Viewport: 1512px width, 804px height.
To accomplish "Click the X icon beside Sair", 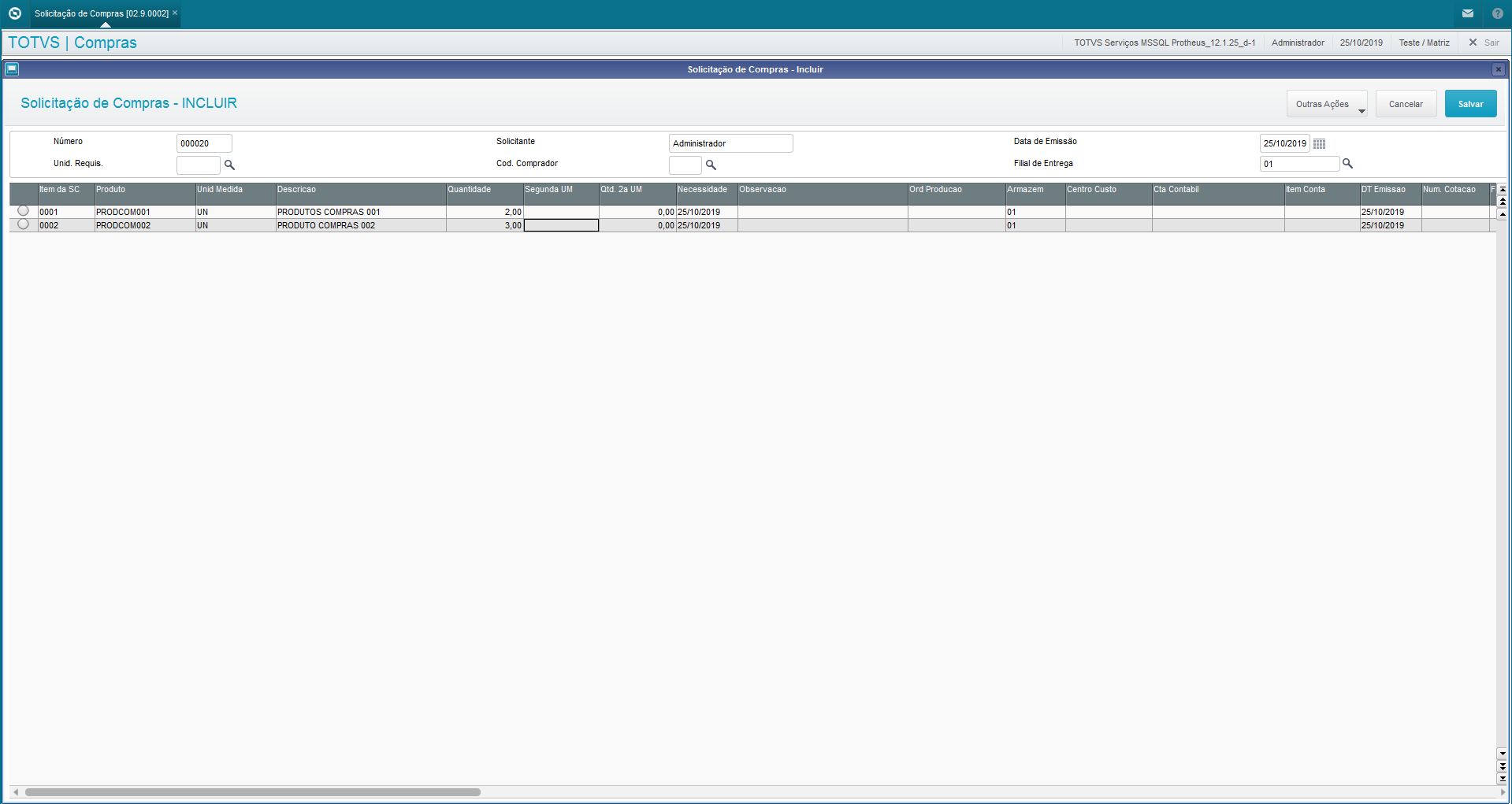I will click(1473, 43).
